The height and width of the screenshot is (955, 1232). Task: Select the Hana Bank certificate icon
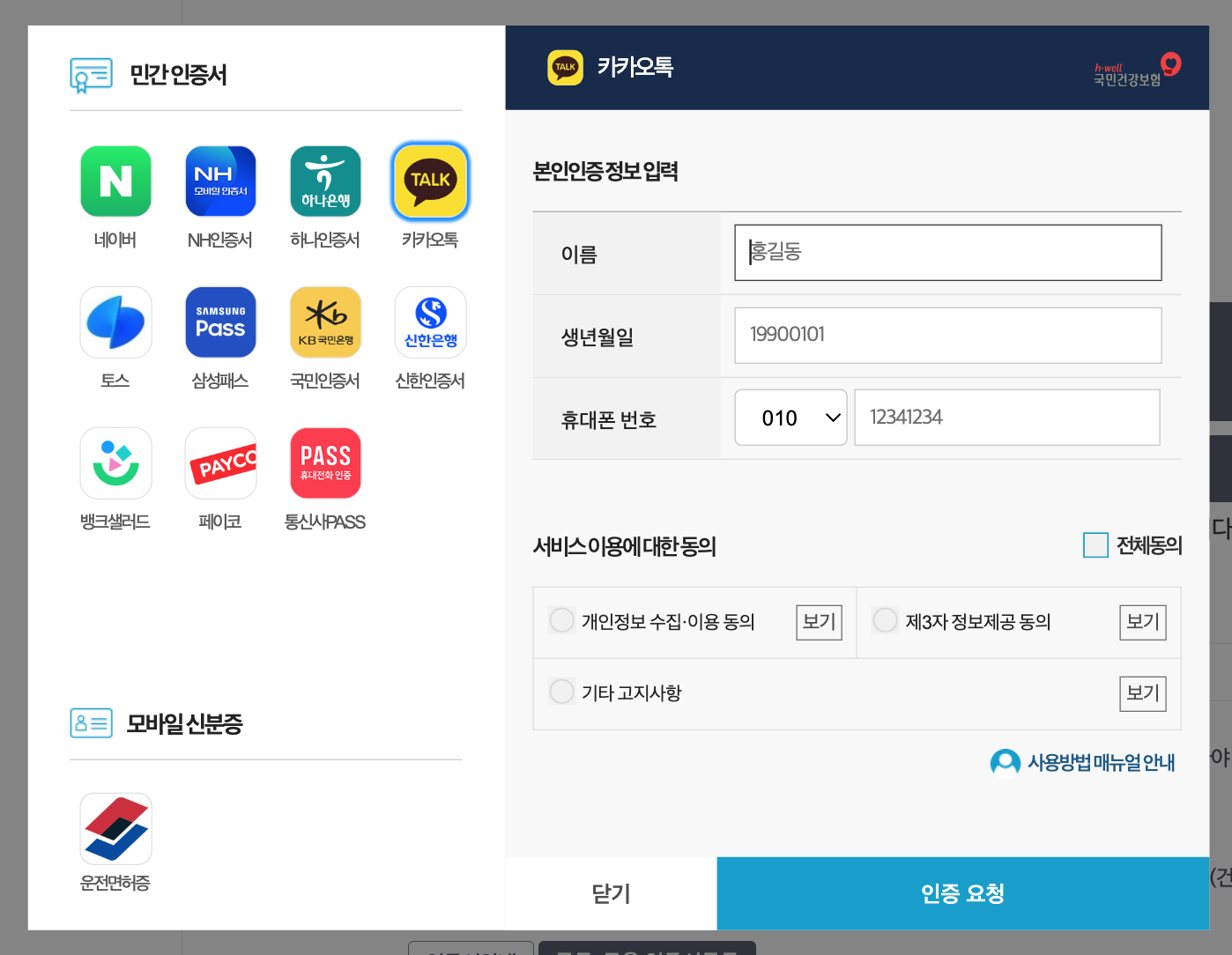click(325, 181)
